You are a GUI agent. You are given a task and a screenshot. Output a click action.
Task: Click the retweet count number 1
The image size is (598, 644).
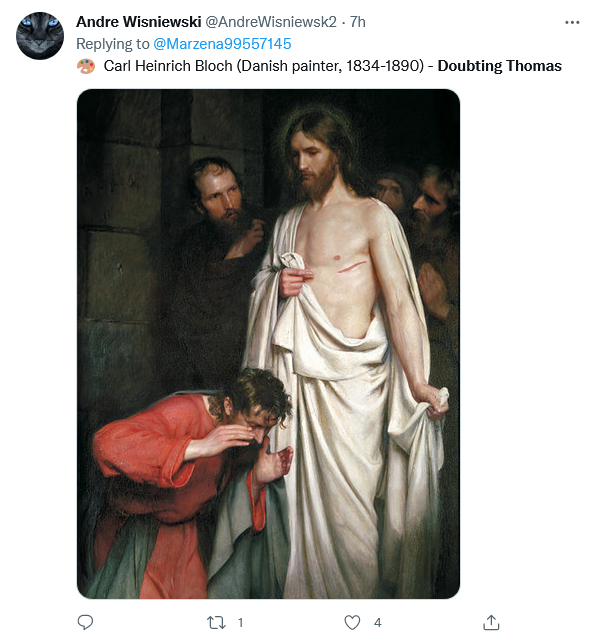click(x=241, y=623)
